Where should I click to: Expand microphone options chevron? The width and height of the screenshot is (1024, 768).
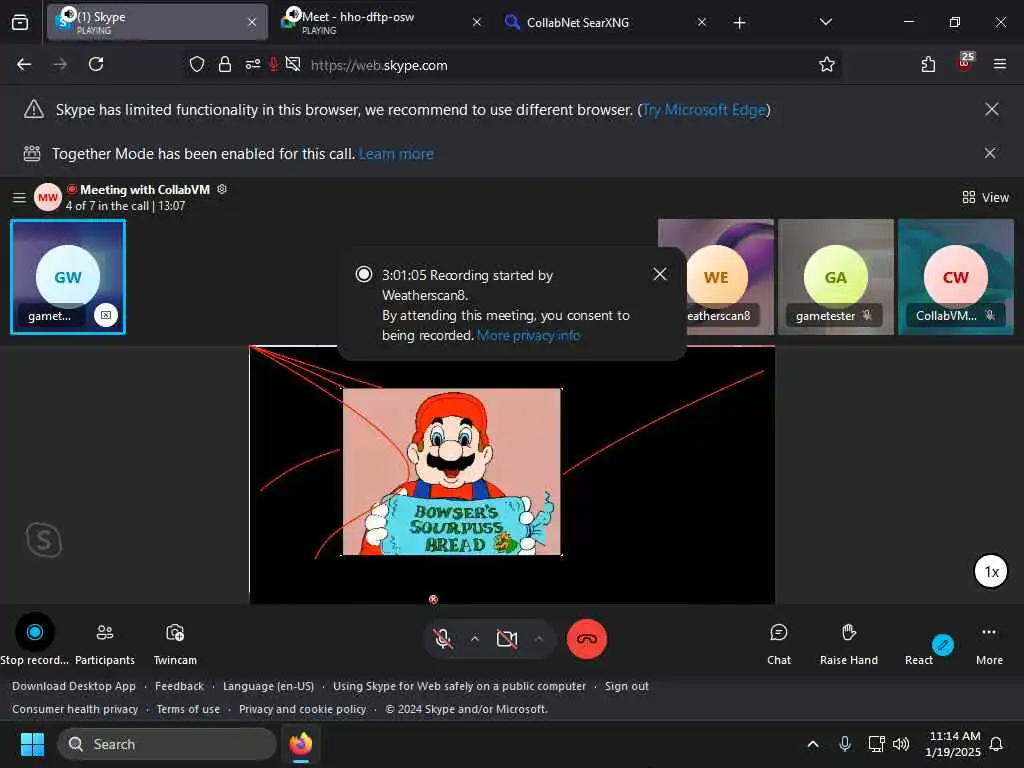point(475,639)
